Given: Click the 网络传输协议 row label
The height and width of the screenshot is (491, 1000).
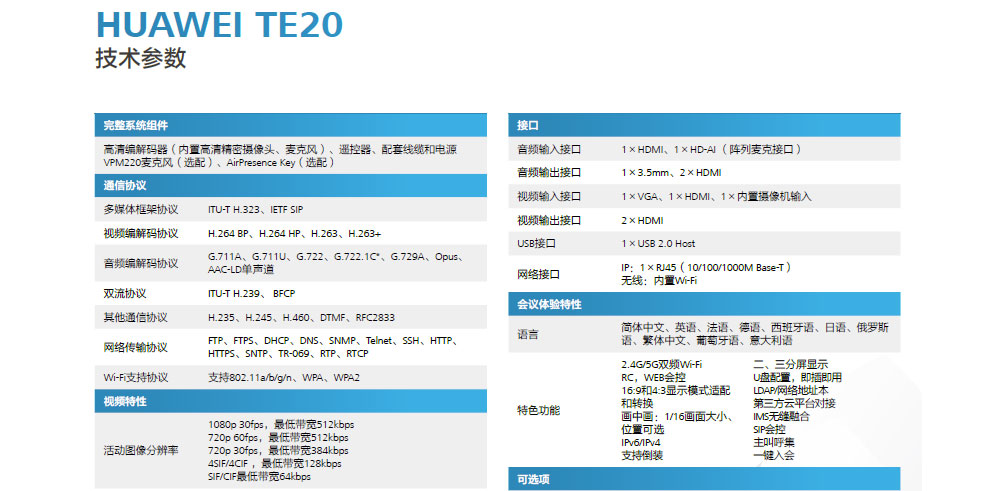Looking at the screenshot, I should pos(135,347).
